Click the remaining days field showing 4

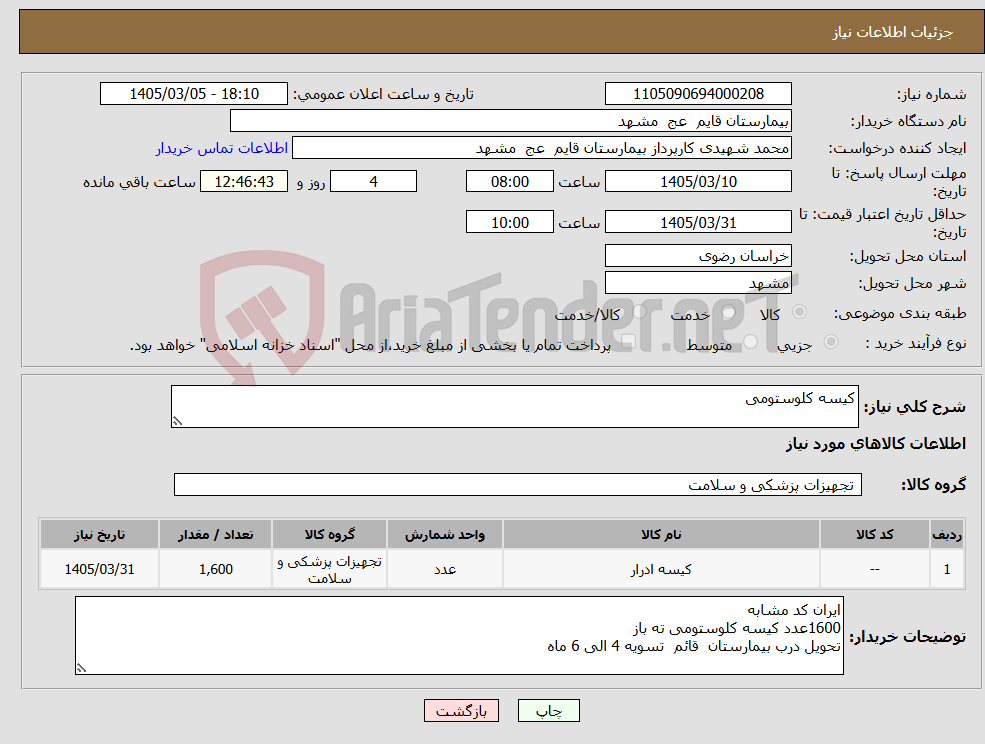[x=373, y=182]
